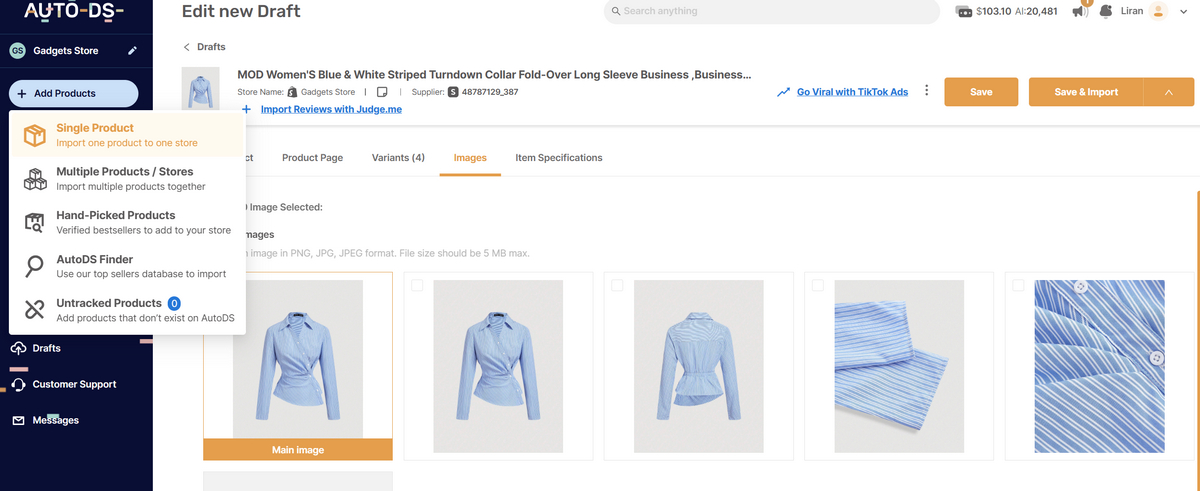Click the supplier S logo icon
This screenshot has width=1200, height=491.
pos(453,92)
